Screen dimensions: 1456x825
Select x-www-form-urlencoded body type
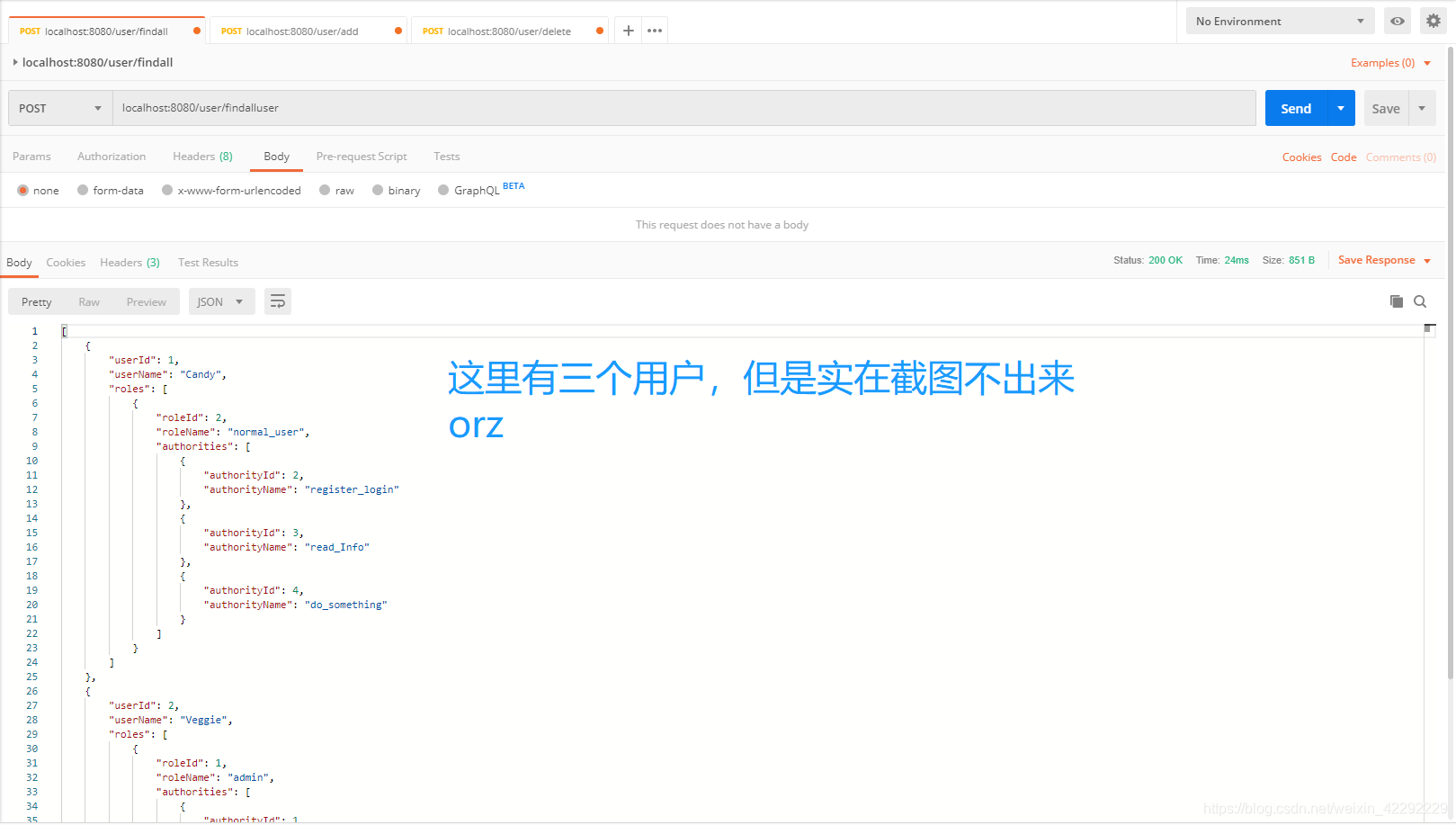(x=167, y=190)
